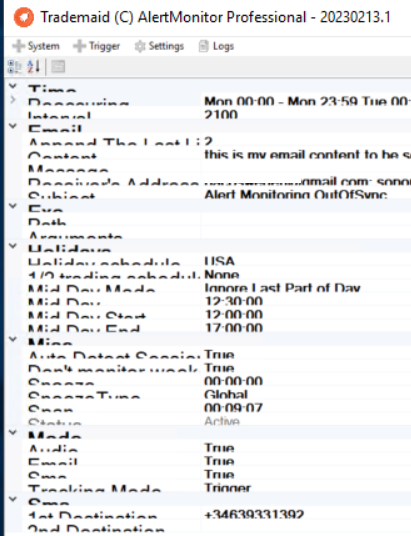Collapse the Exe category
Screen dimensions: 411x536
pyautogui.click(x=13, y=206)
